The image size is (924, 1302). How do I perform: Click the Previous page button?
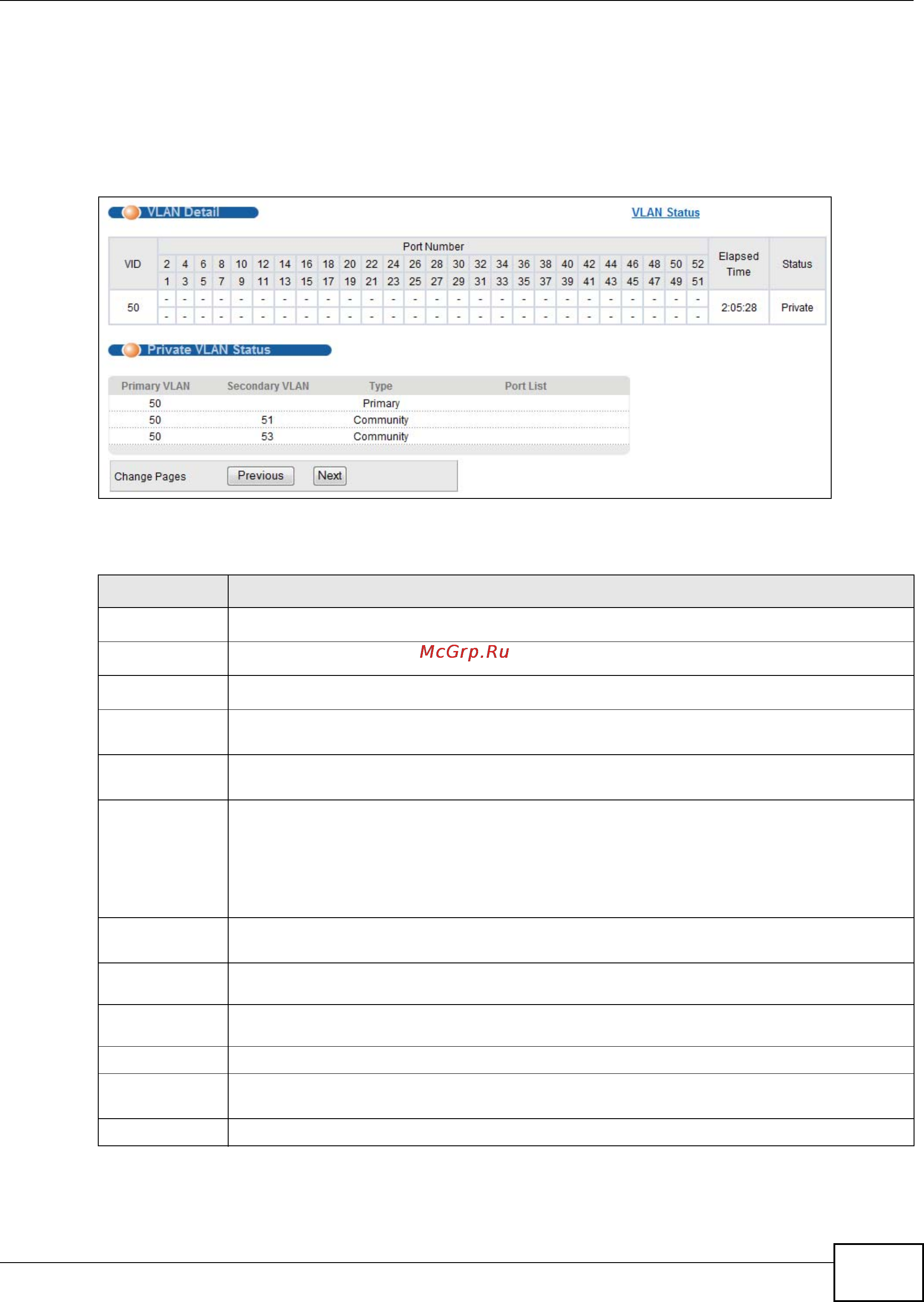tap(261, 475)
